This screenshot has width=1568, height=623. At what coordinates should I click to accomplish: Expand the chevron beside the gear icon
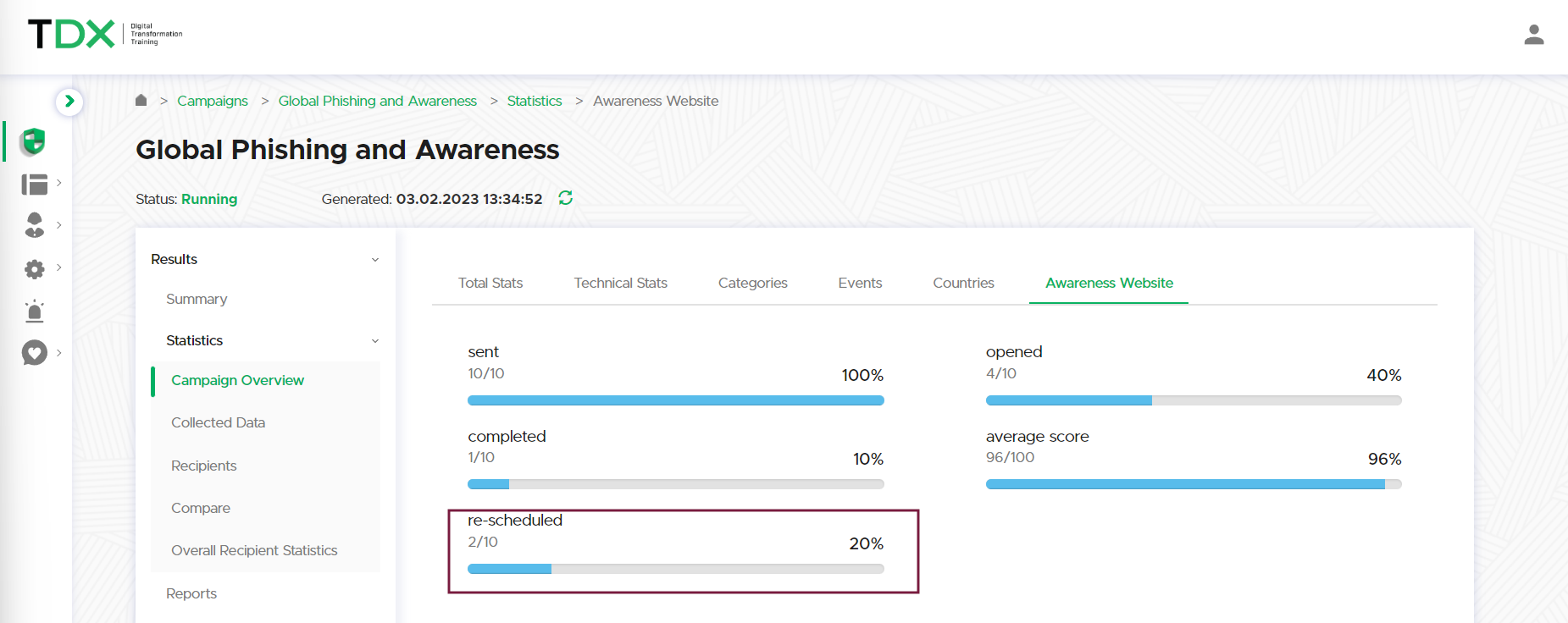point(58,267)
